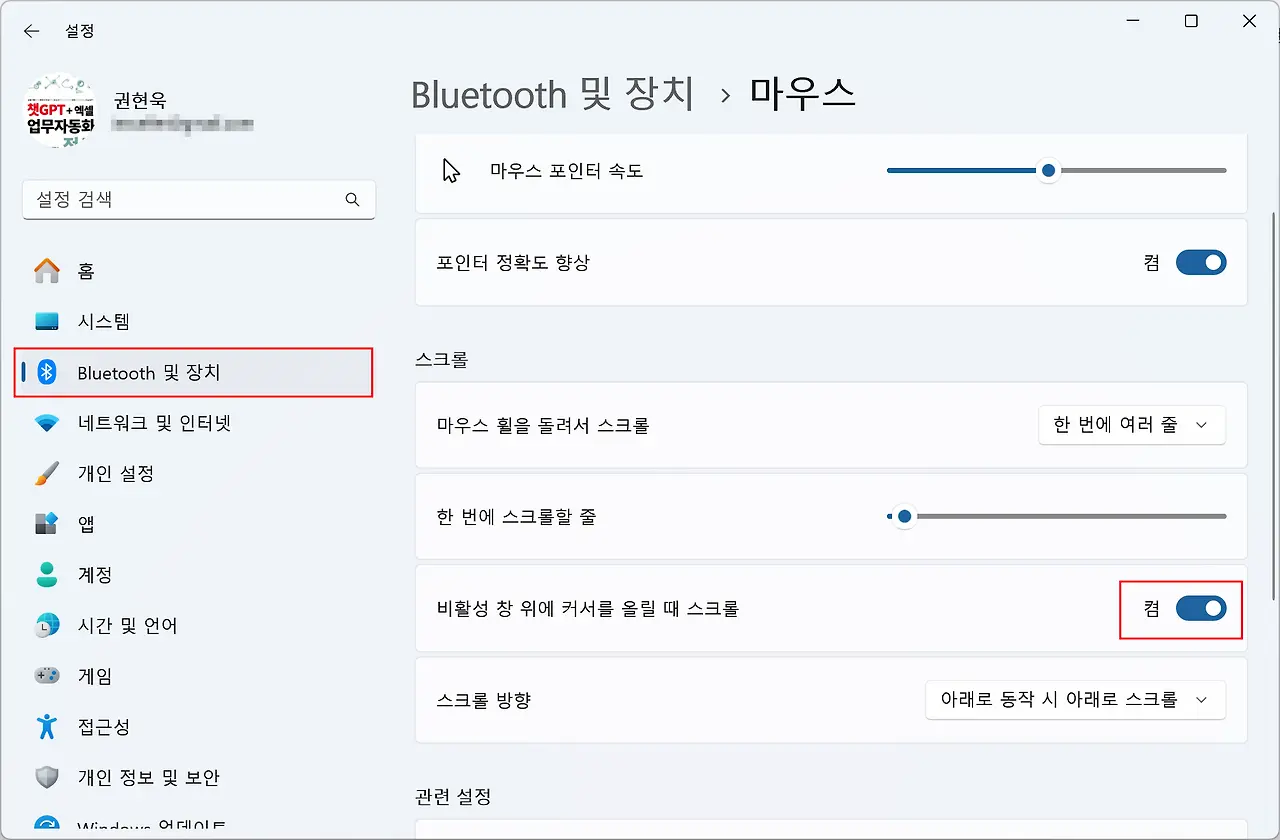The width and height of the screenshot is (1280, 840).
Task: Click Bluetooth 및 장치 in the breadcrumb
Action: [554, 94]
